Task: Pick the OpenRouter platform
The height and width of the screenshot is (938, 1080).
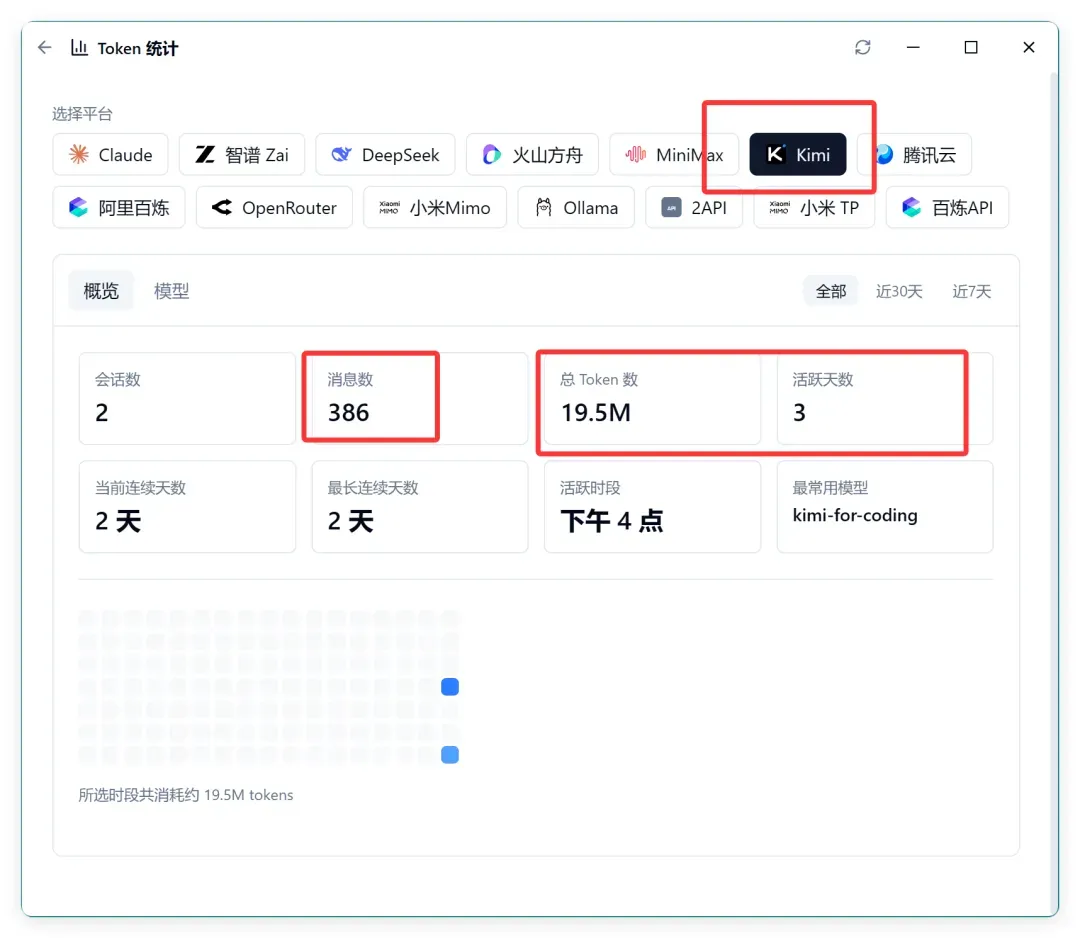Action: point(274,207)
